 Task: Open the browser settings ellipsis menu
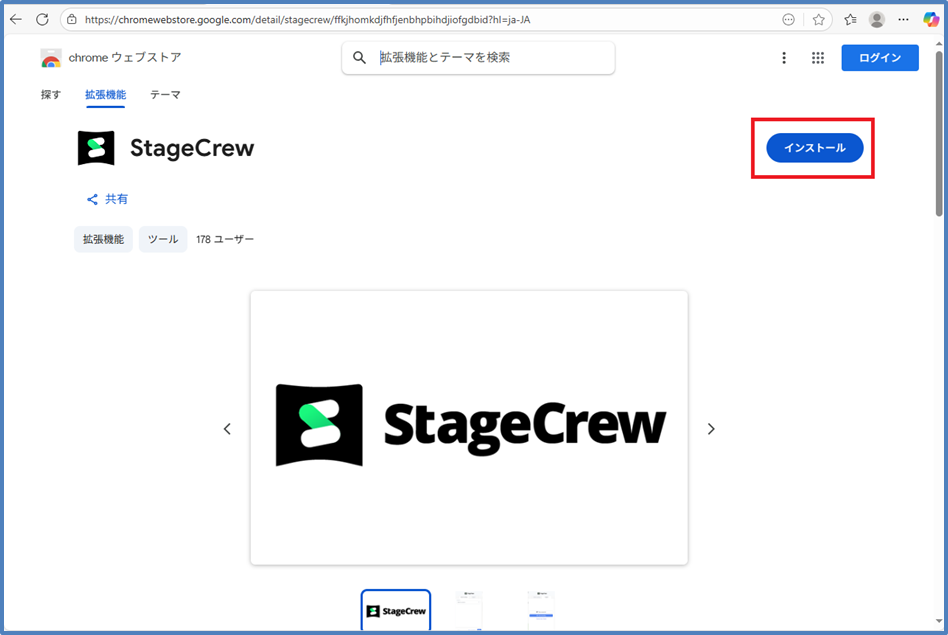(x=903, y=19)
